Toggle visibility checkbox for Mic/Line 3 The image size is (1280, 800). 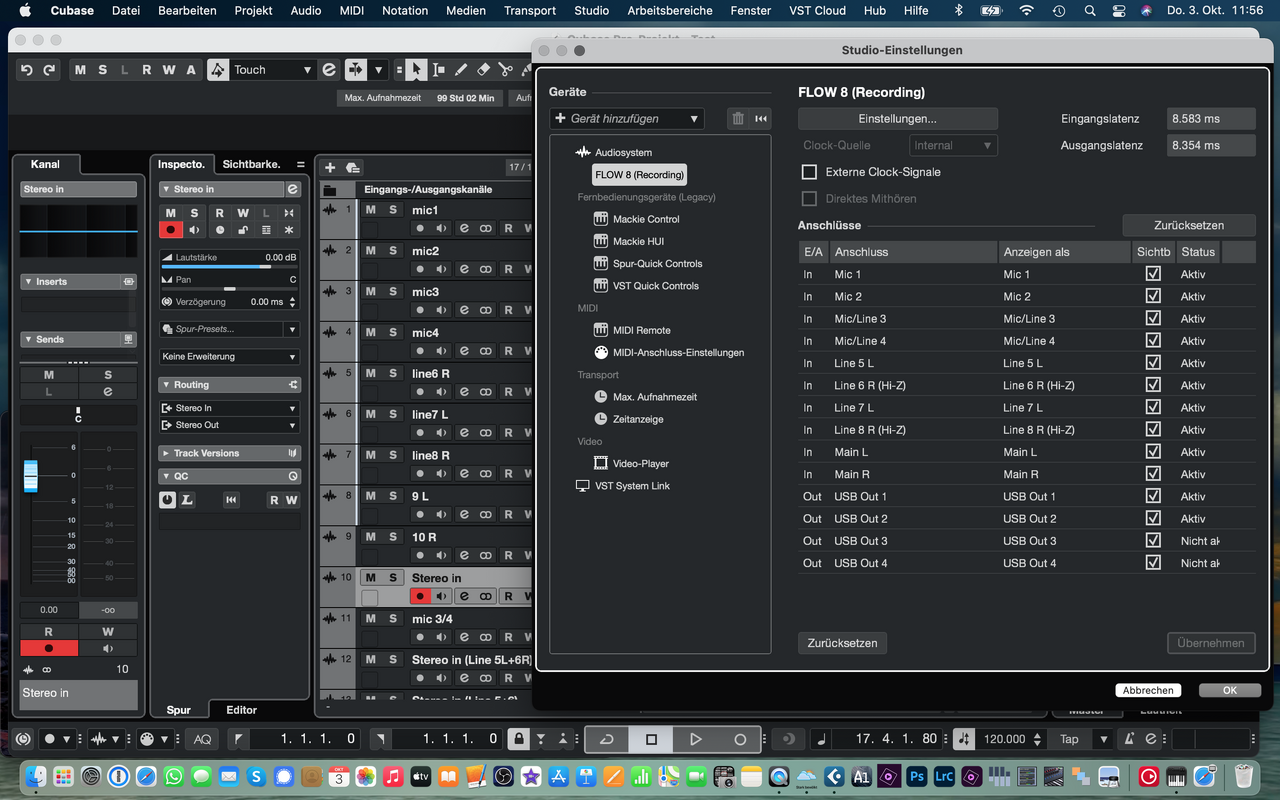click(1153, 318)
